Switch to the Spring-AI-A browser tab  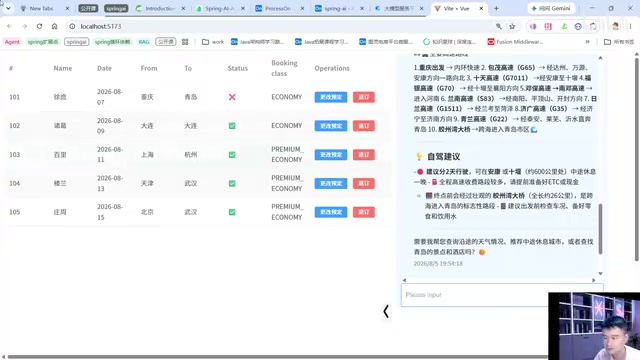click(x=220, y=8)
